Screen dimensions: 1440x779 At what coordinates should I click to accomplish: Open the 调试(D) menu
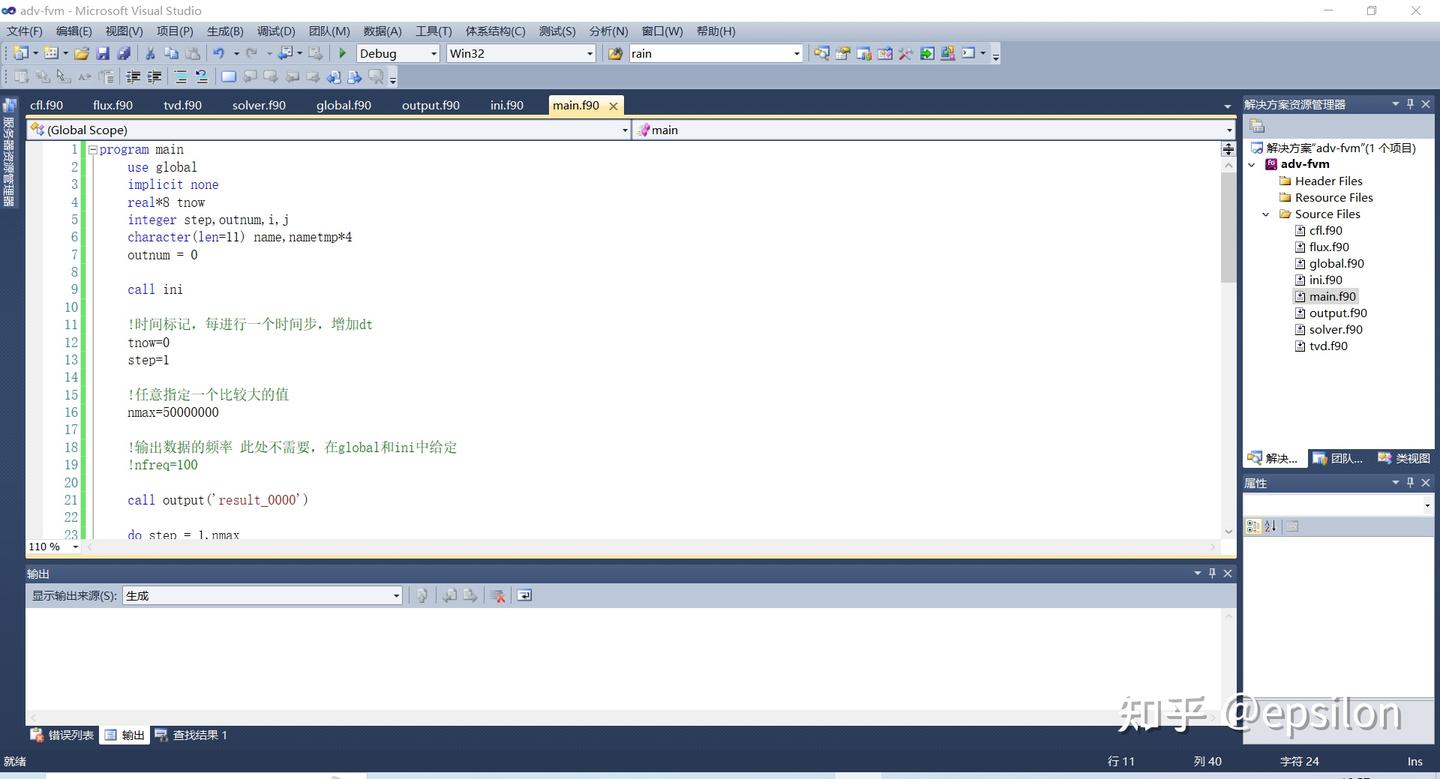click(x=276, y=31)
